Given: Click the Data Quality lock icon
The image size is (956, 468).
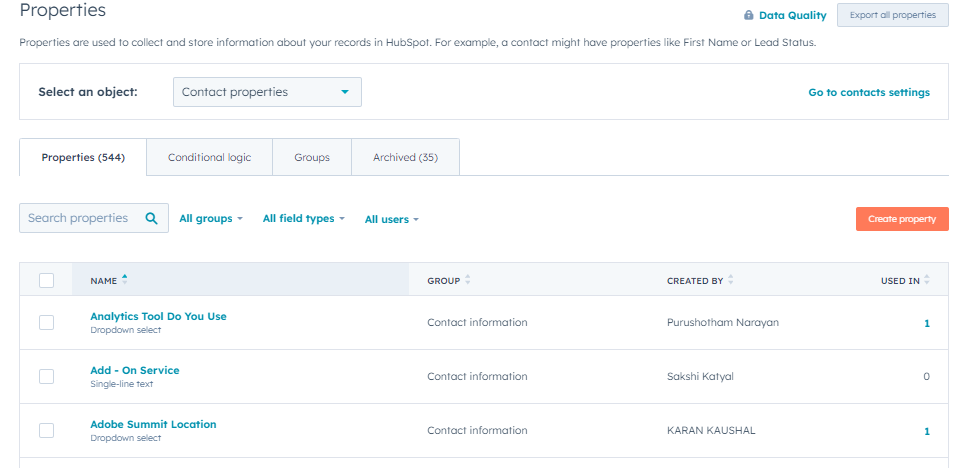Looking at the screenshot, I should tap(748, 15).
